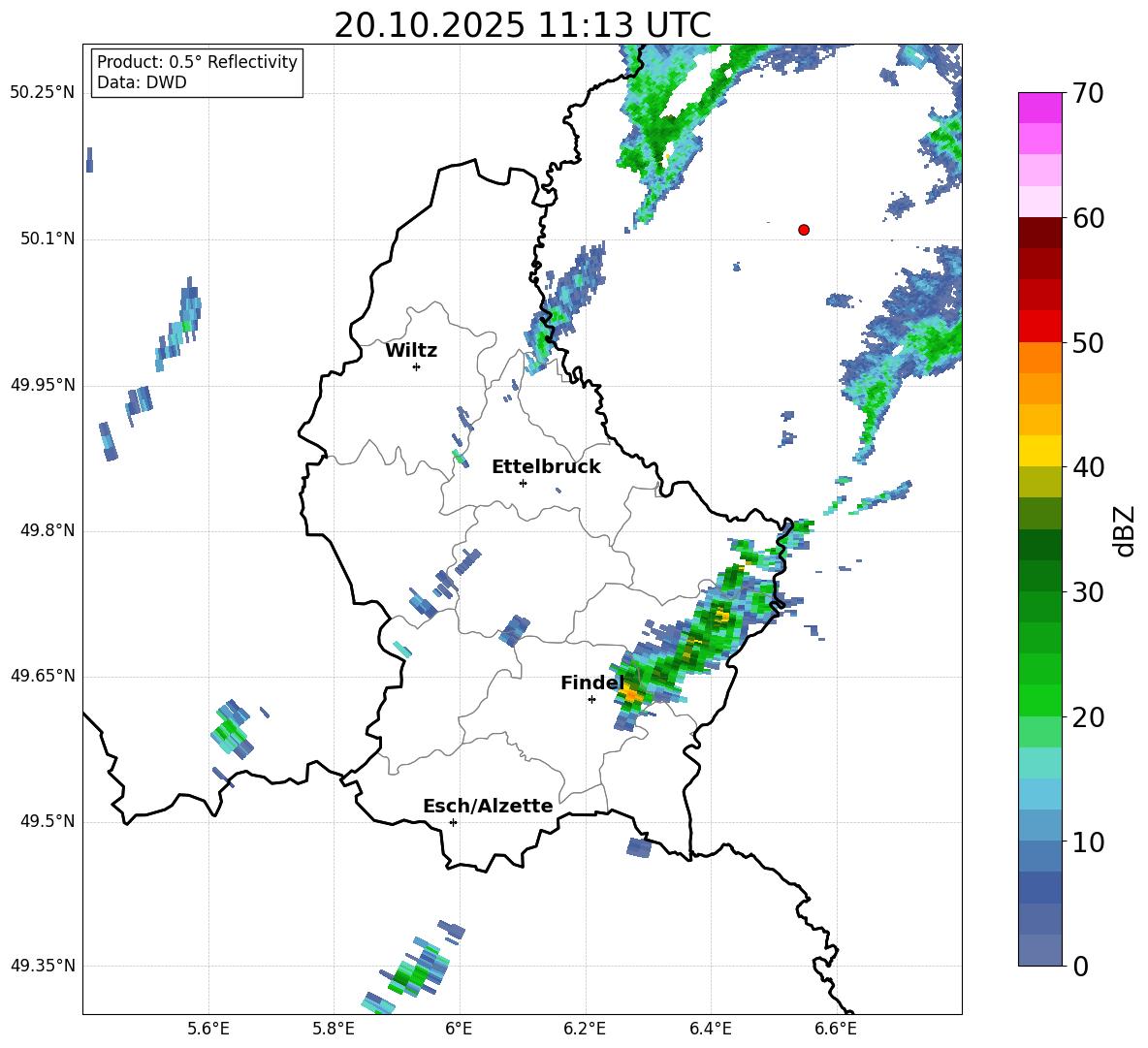Click the 49.5°N latitude label
Image resolution: width=1148 pixels, height=1048 pixels.
(47, 821)
